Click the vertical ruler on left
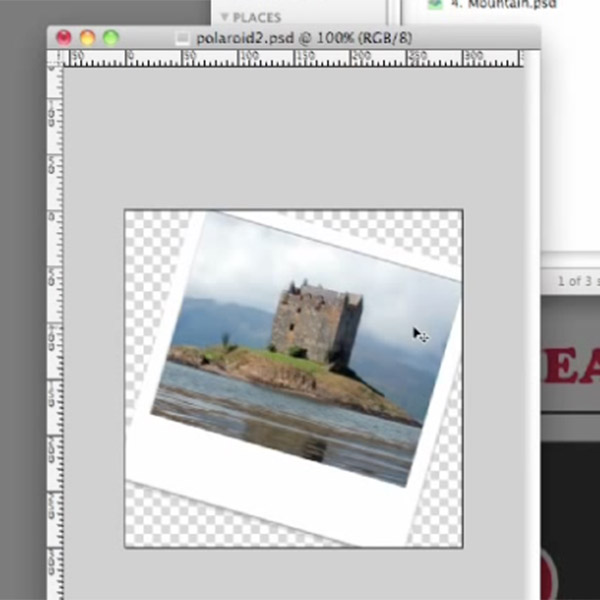 (55, 333)
